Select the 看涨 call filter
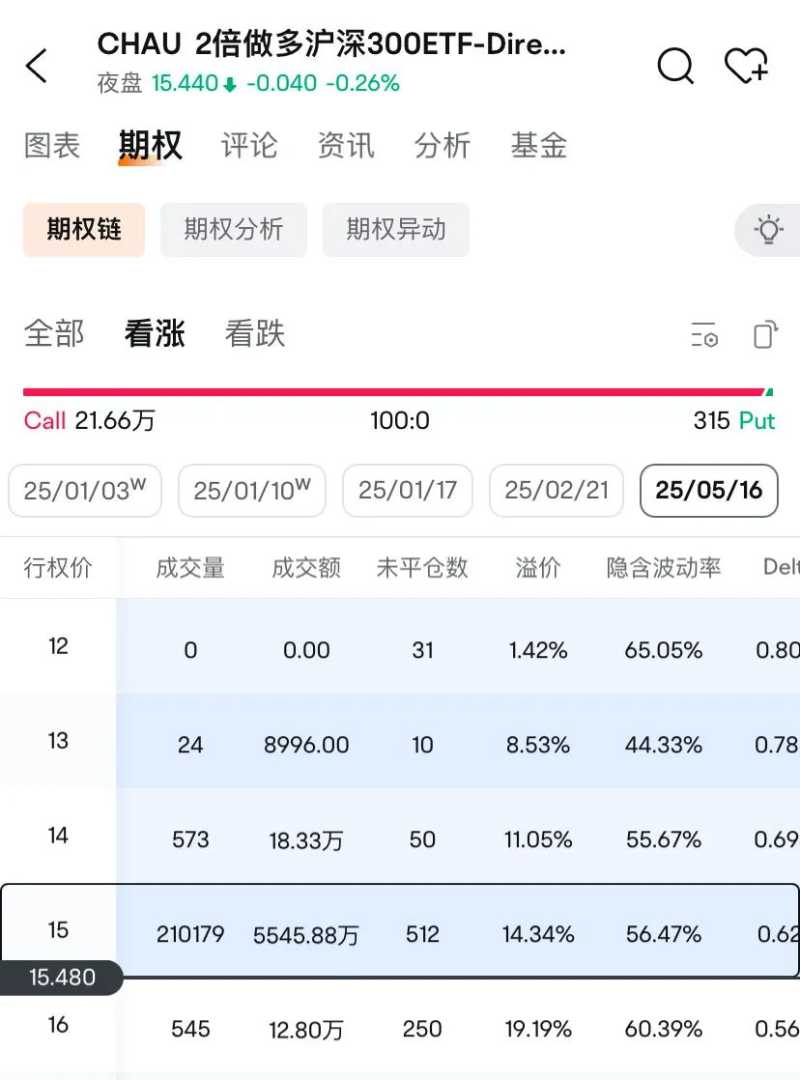Screen dimensions: 800x1080 click(155, 334)
